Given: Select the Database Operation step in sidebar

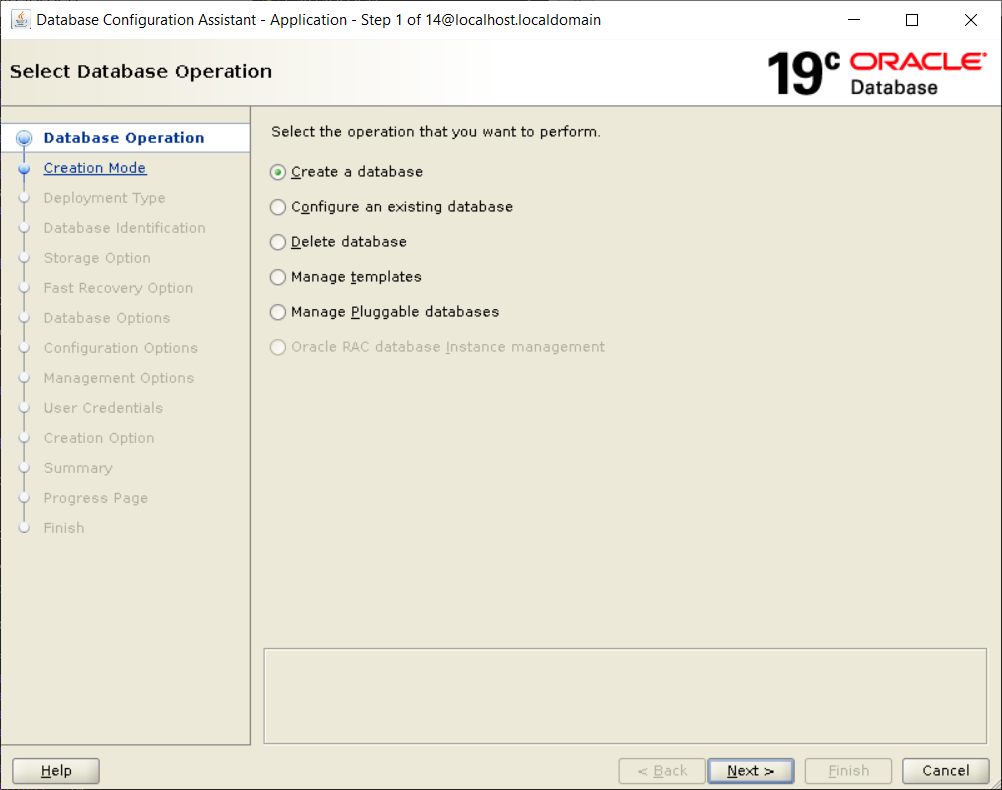Looking at the screenshot, I should click(124, 138).
